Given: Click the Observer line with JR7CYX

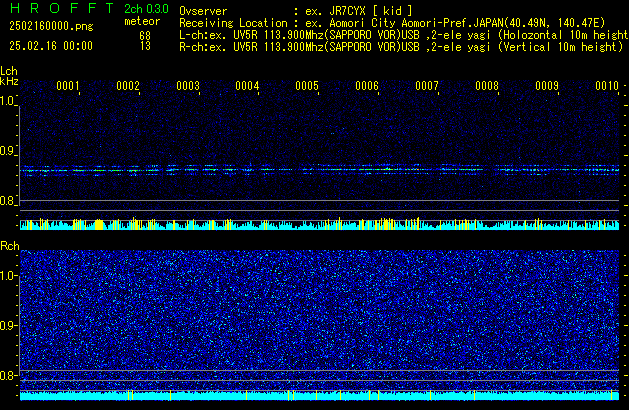Looking at the screenshot, I should click(x=296, y=11).
